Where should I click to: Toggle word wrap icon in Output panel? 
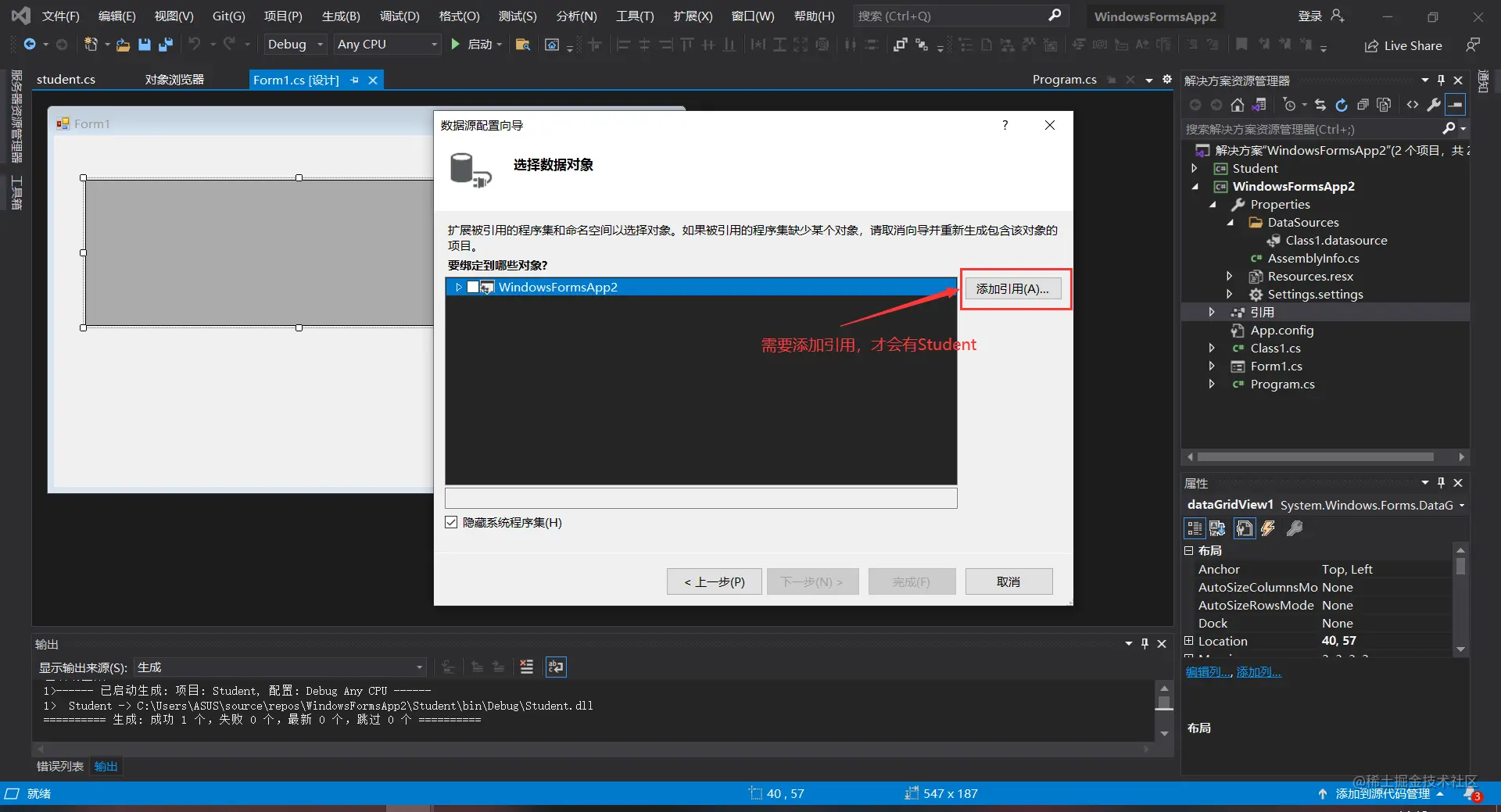[x=556, y=667]
